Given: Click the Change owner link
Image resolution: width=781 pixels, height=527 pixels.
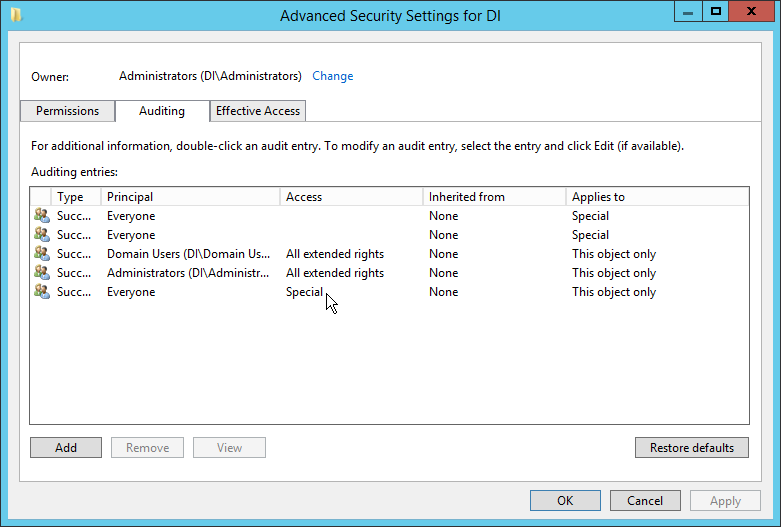Looking at the screenshot, I should (333, 76).
